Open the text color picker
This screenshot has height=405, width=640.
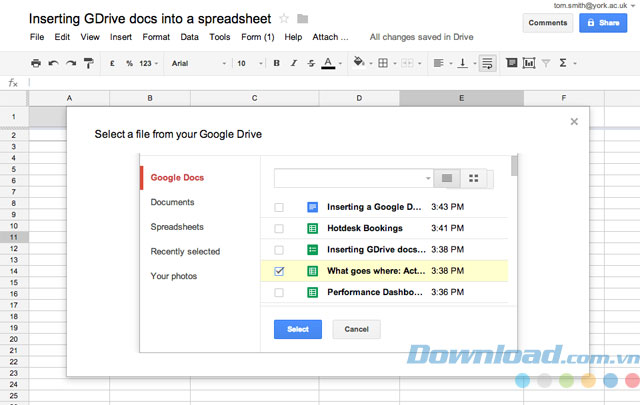tap(329, 63)
